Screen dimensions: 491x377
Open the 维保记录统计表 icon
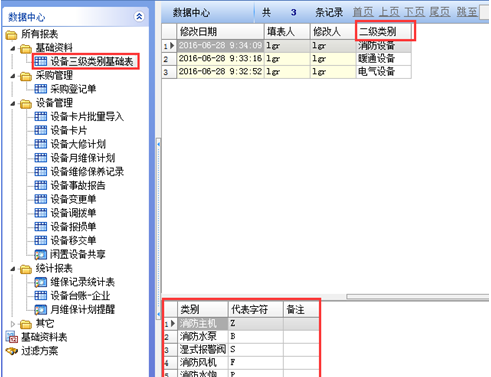[x=41, y=282]
